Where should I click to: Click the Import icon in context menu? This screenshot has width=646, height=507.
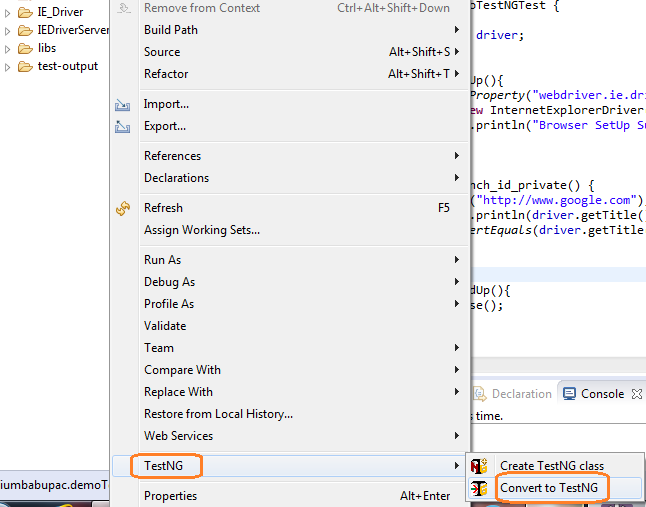click(x=122, y=105)
